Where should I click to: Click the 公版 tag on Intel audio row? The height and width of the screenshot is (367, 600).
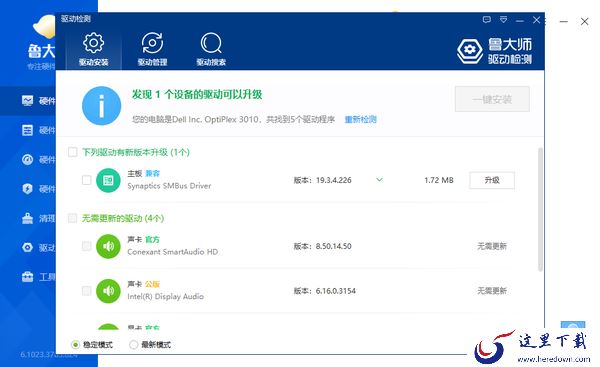(x=152, y=284)
